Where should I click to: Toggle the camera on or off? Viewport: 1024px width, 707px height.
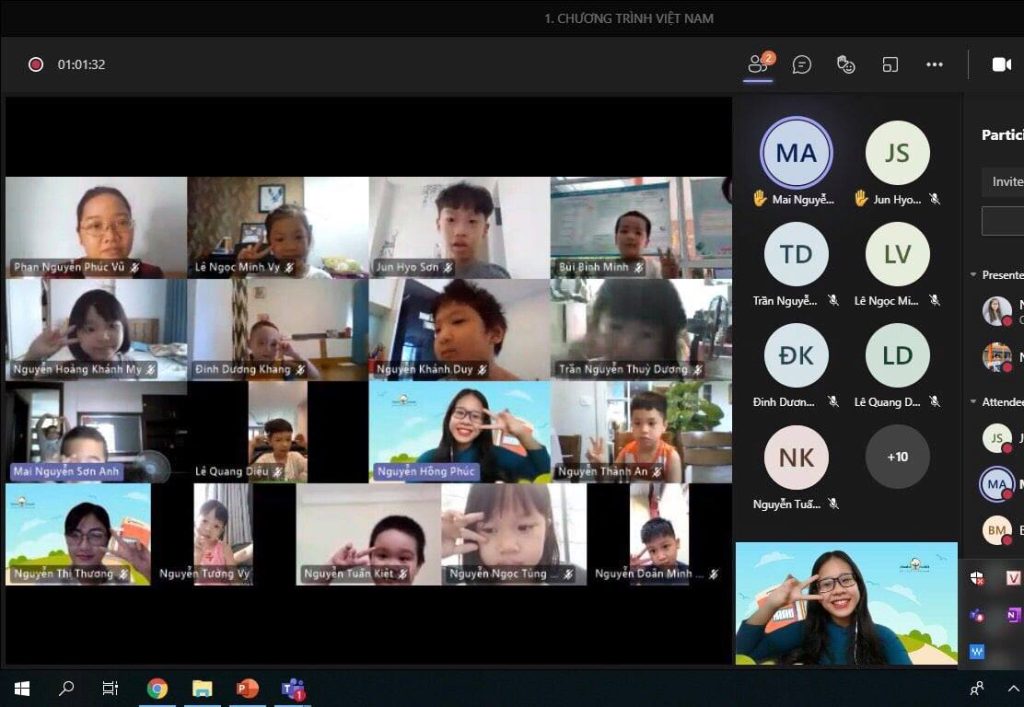point(1001,64)
